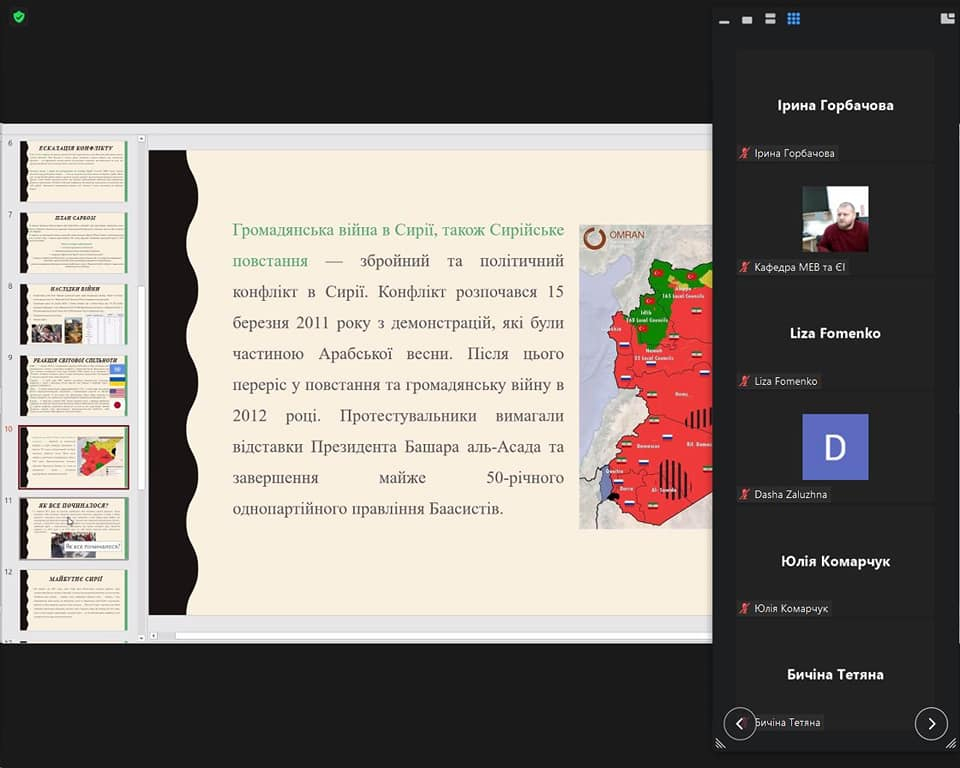Switch to single active speaker thumbnail view
Image resolution: width=960 pixels, height=768 pixels.
pos(747,19)
